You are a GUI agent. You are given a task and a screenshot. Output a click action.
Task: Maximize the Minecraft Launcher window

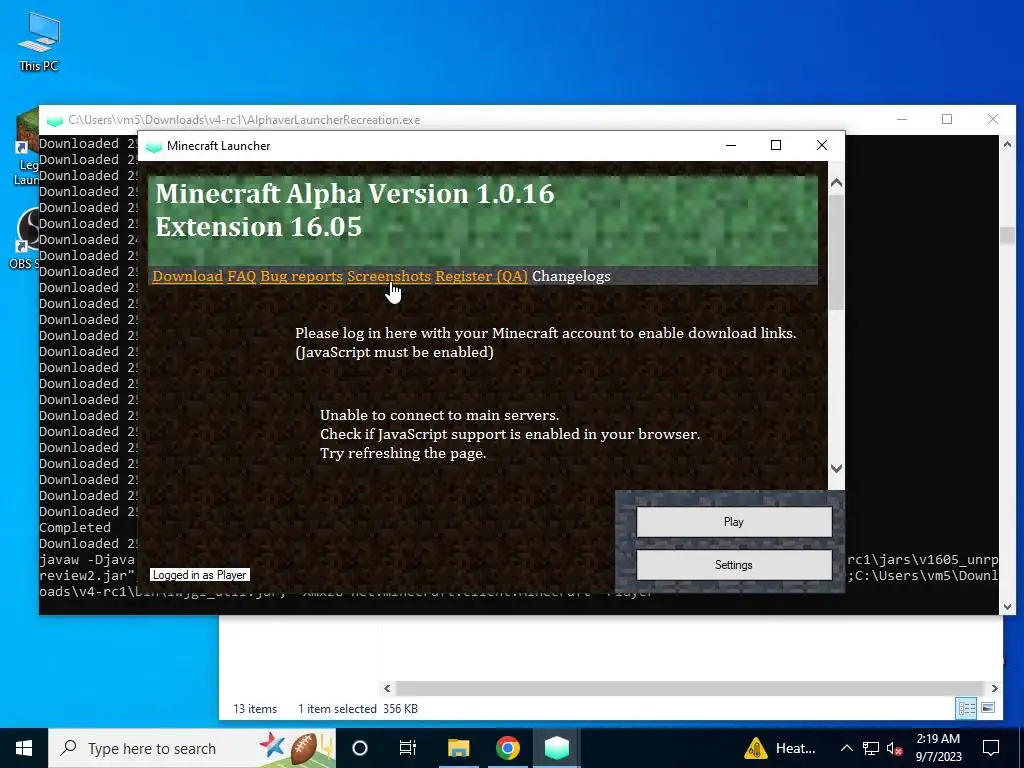tap(776, 145)
